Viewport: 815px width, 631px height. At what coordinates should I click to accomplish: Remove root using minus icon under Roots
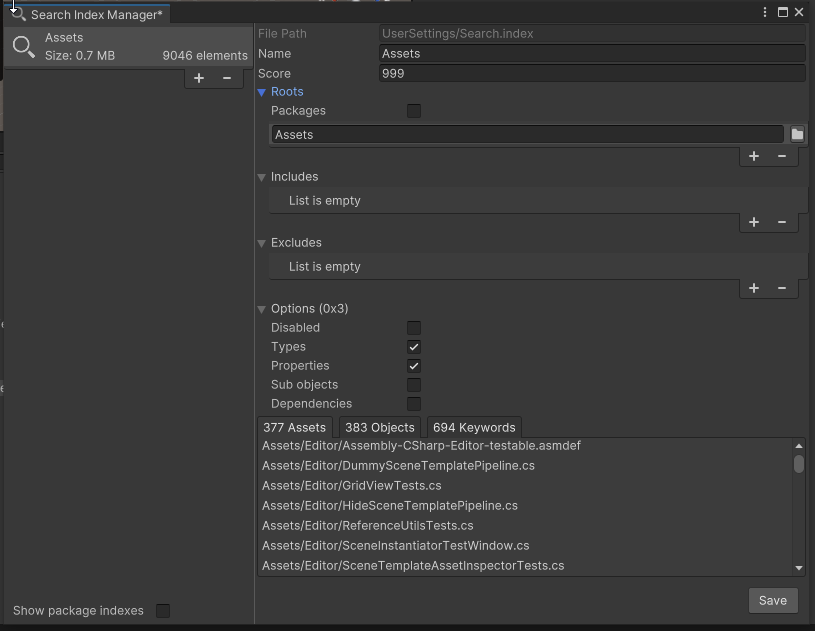782,156
